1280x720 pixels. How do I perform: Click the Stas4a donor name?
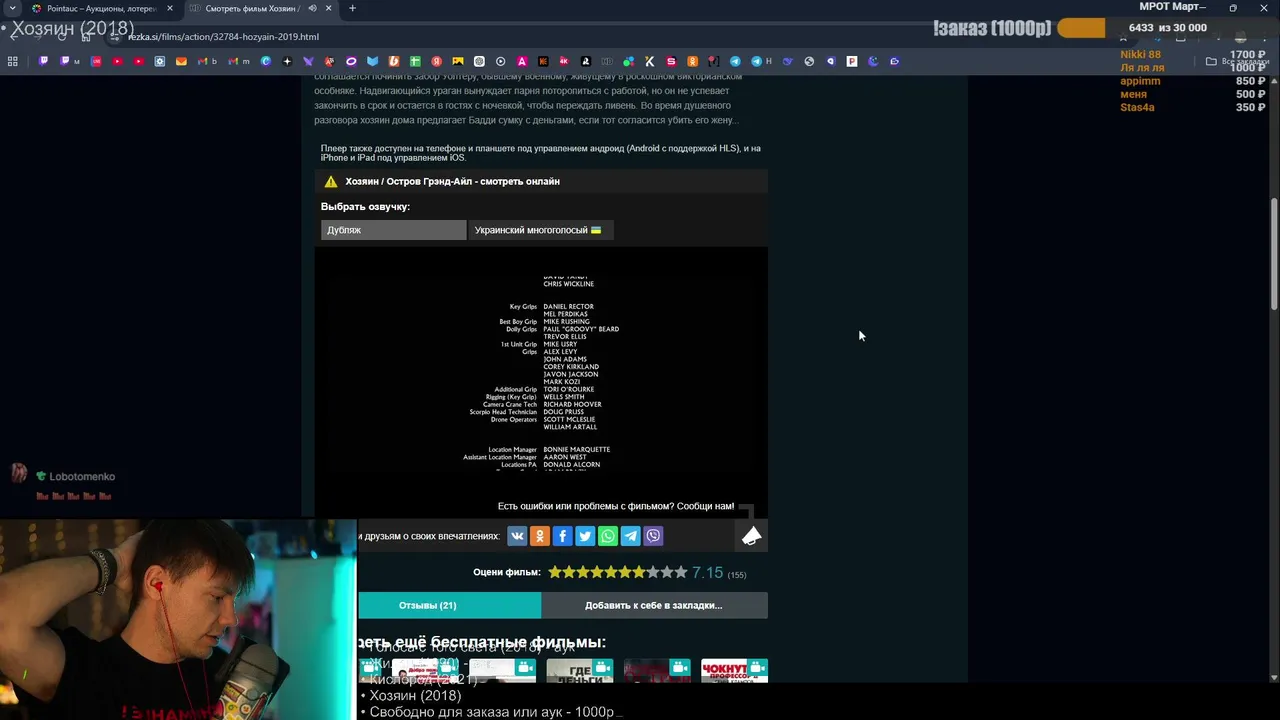coord(1137,107)
